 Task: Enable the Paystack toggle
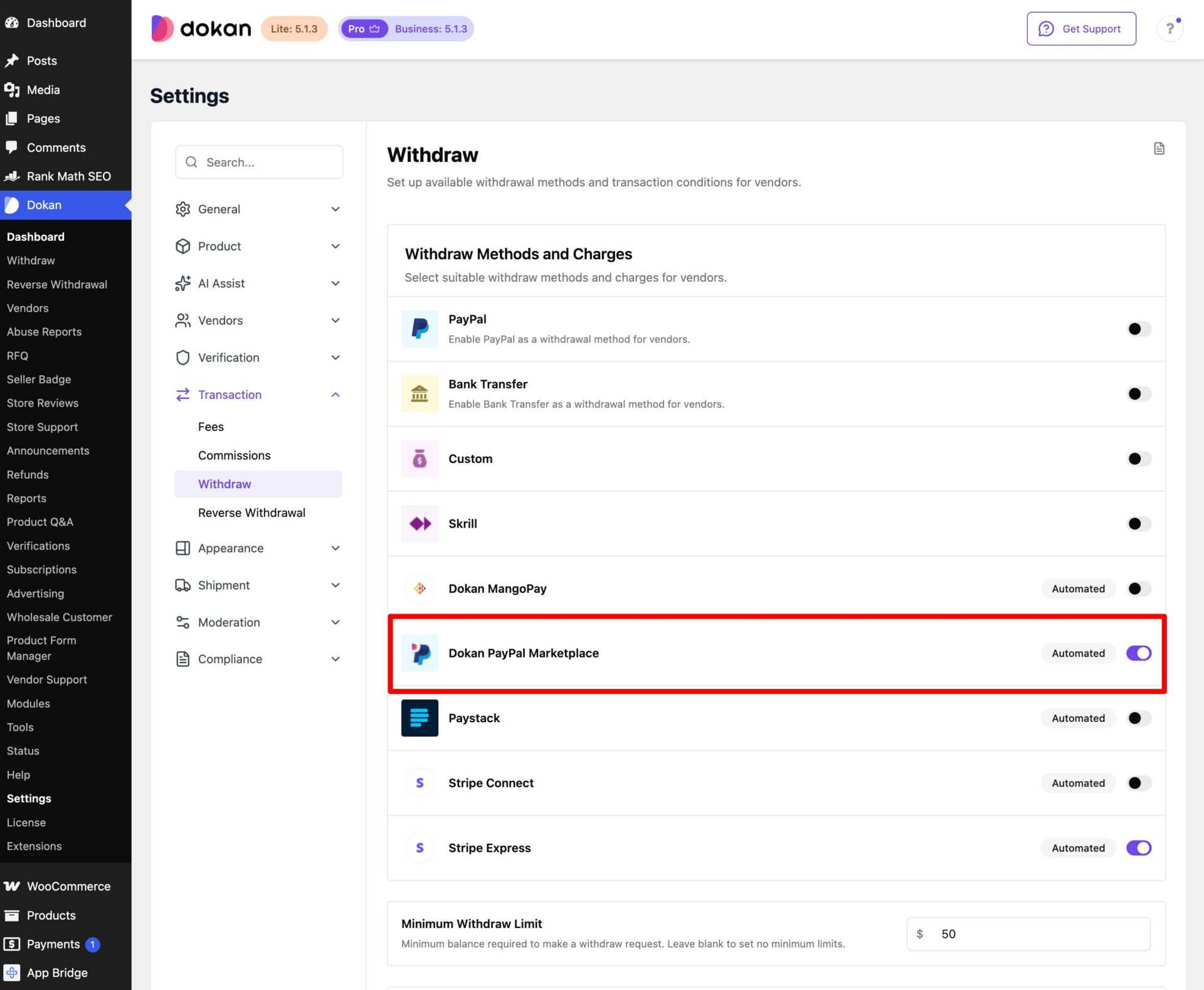(x=1139, y=718)
